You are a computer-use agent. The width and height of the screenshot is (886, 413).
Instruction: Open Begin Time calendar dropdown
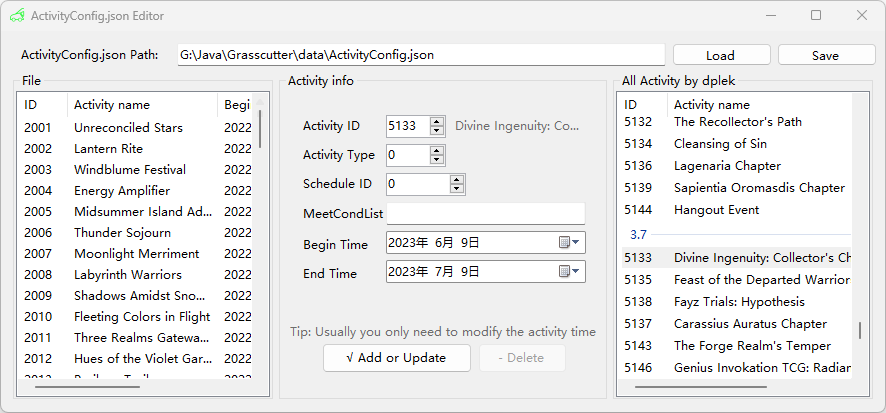(x=570, y=243)
